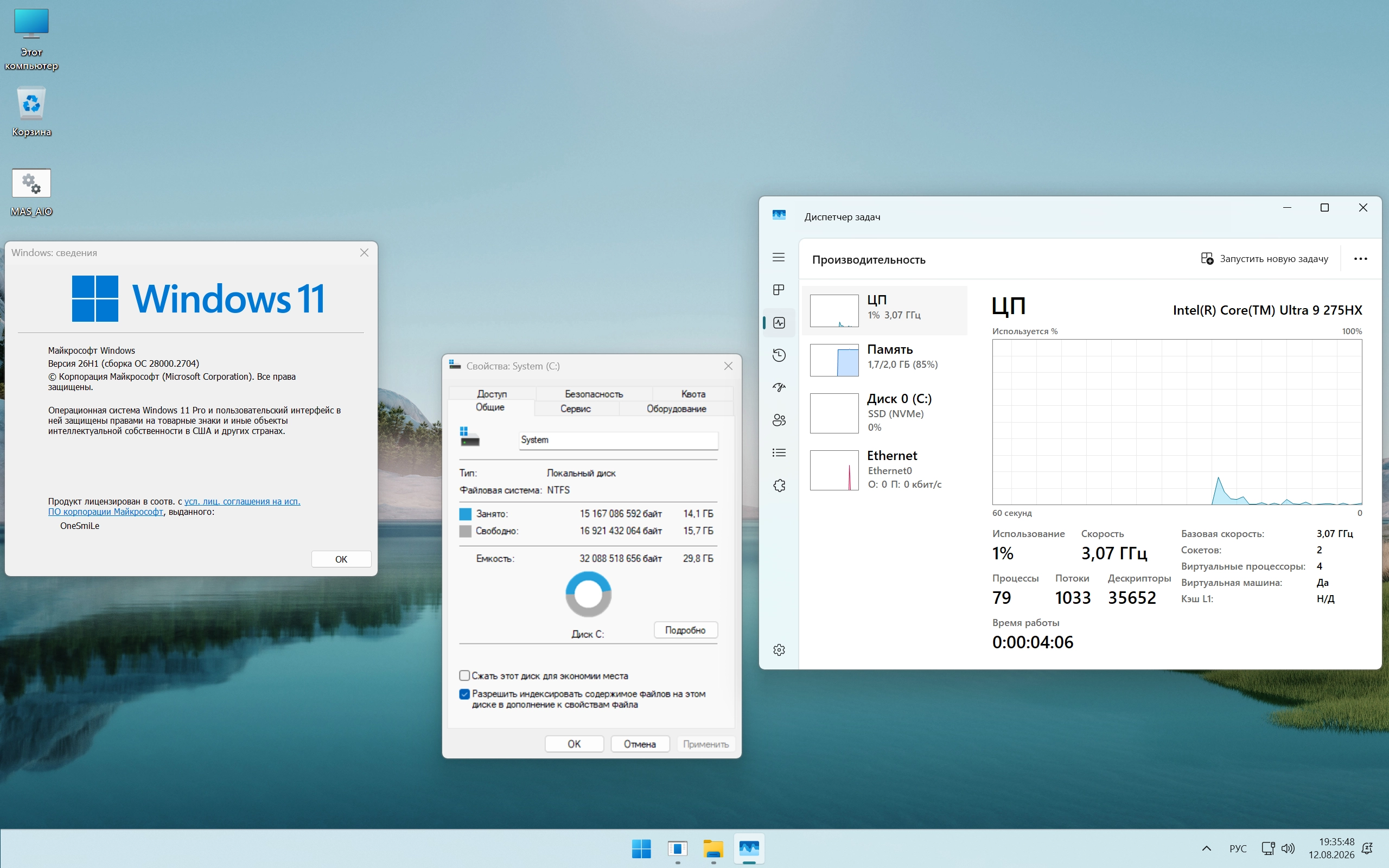Open Startup apps page in Task Manager sidebar
Screen dimensions: 1389x868
tap(779, 387)
